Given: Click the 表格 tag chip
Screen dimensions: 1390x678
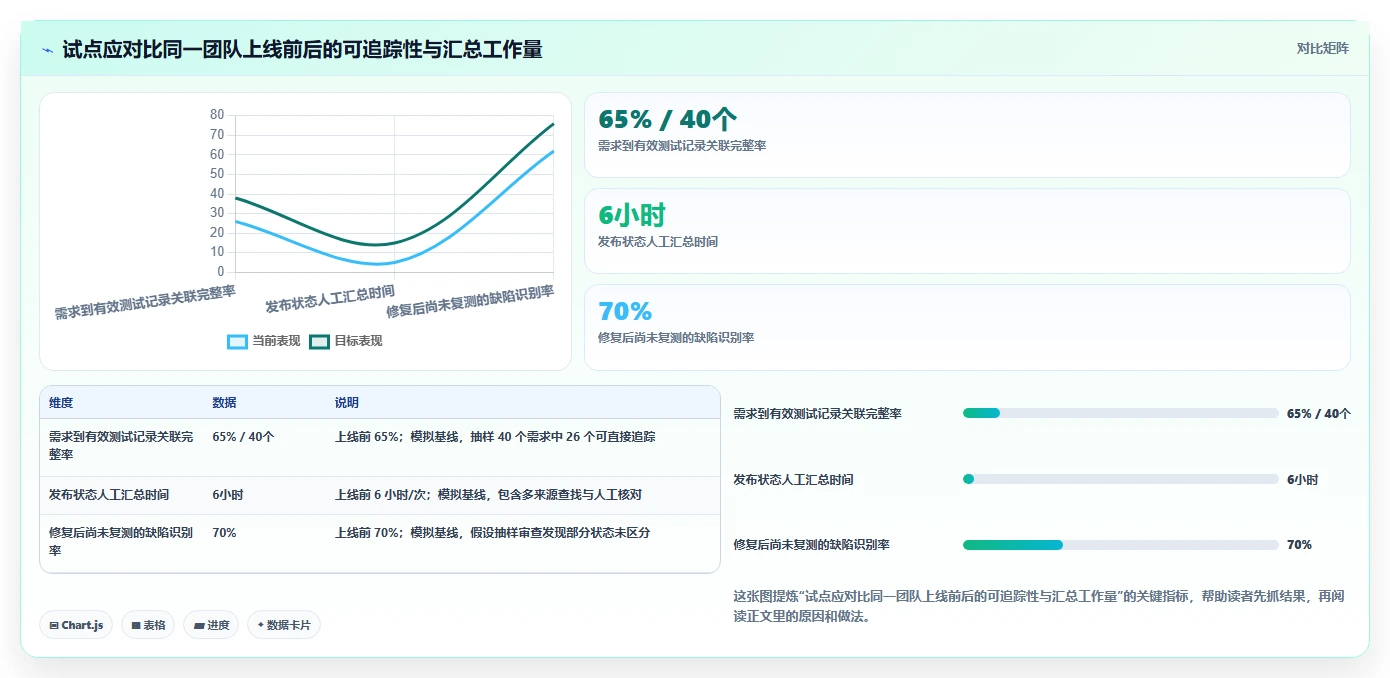Looking at the screenshot, I should 148,625.
